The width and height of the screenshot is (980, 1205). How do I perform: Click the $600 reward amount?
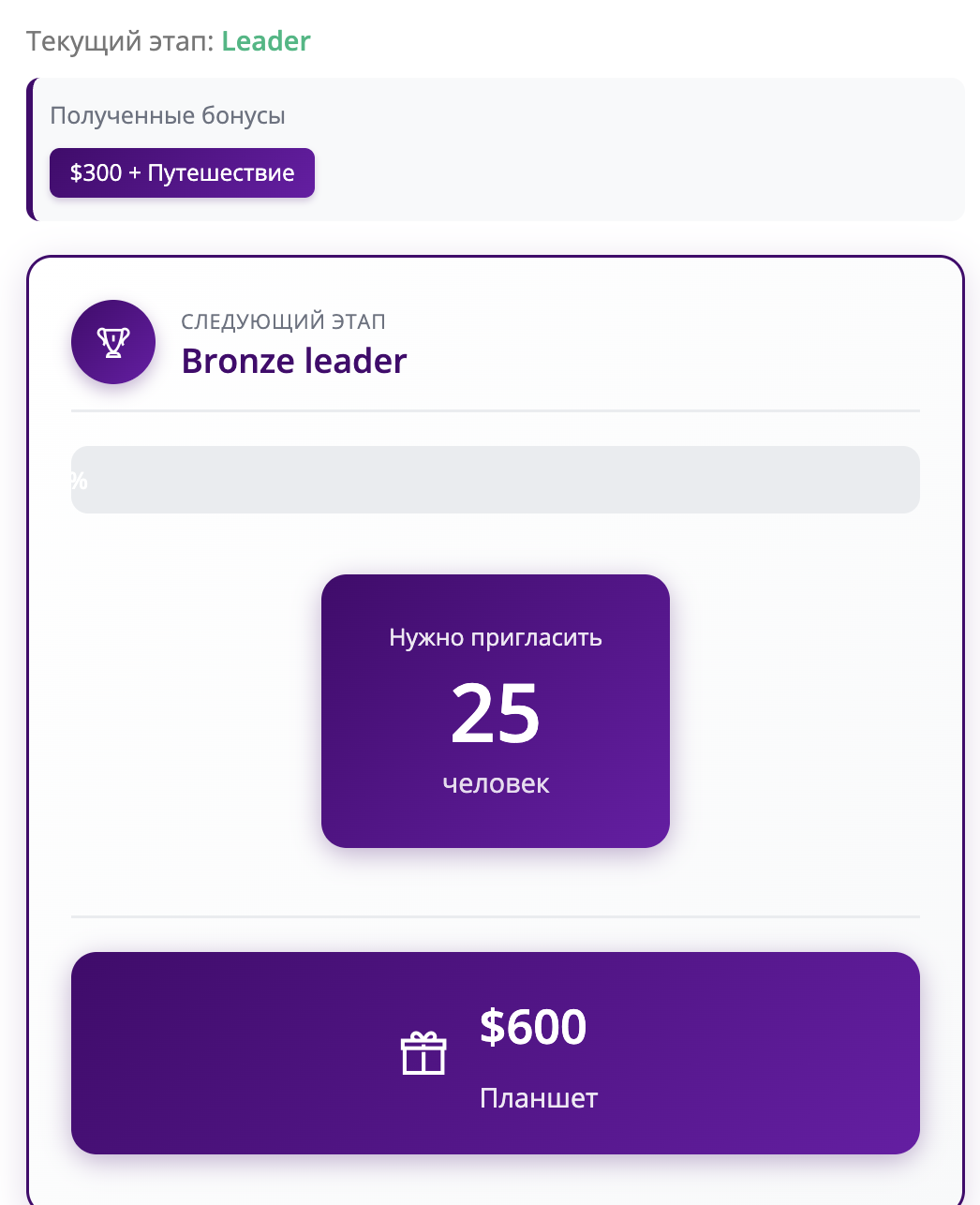533,1027
